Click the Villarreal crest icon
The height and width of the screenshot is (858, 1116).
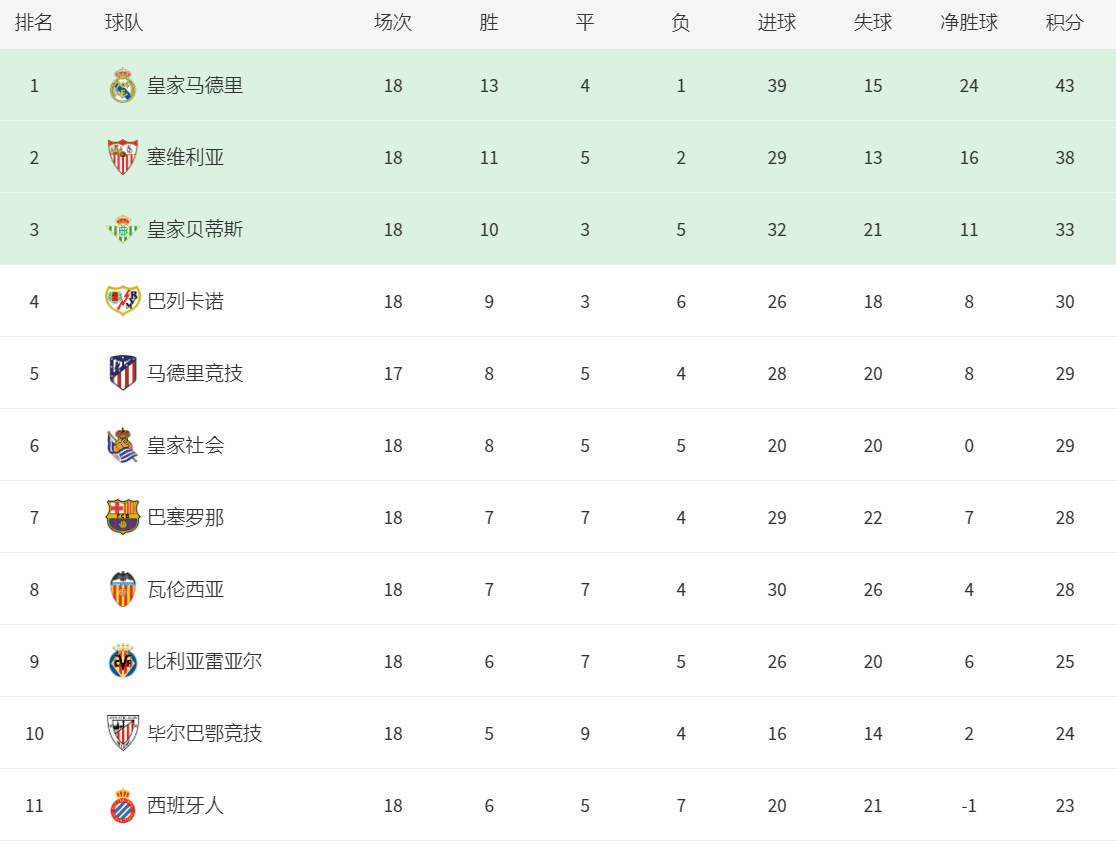tap(122, 661)
